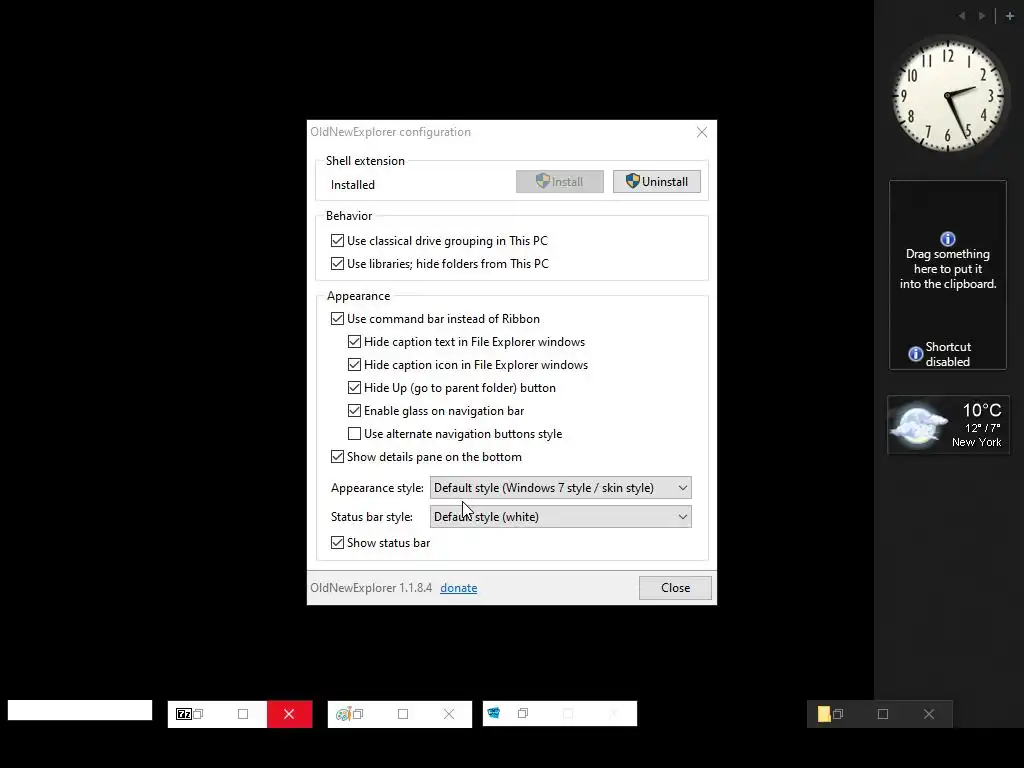
Task: Click the sidebar next page arrow
Action: pos(982,16)
